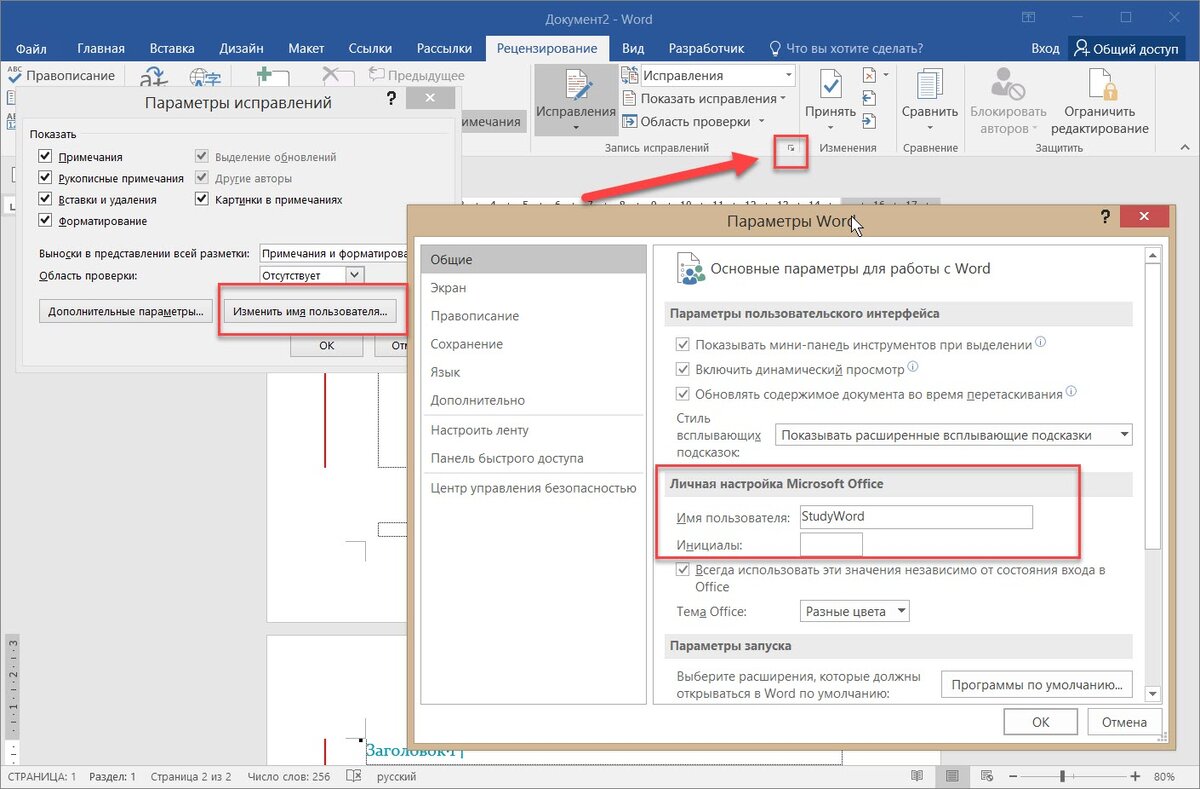Open Стиль всплывающих подсказок dropdown
The width and height of the screenshot is (1200, 789).
[954, 435]
